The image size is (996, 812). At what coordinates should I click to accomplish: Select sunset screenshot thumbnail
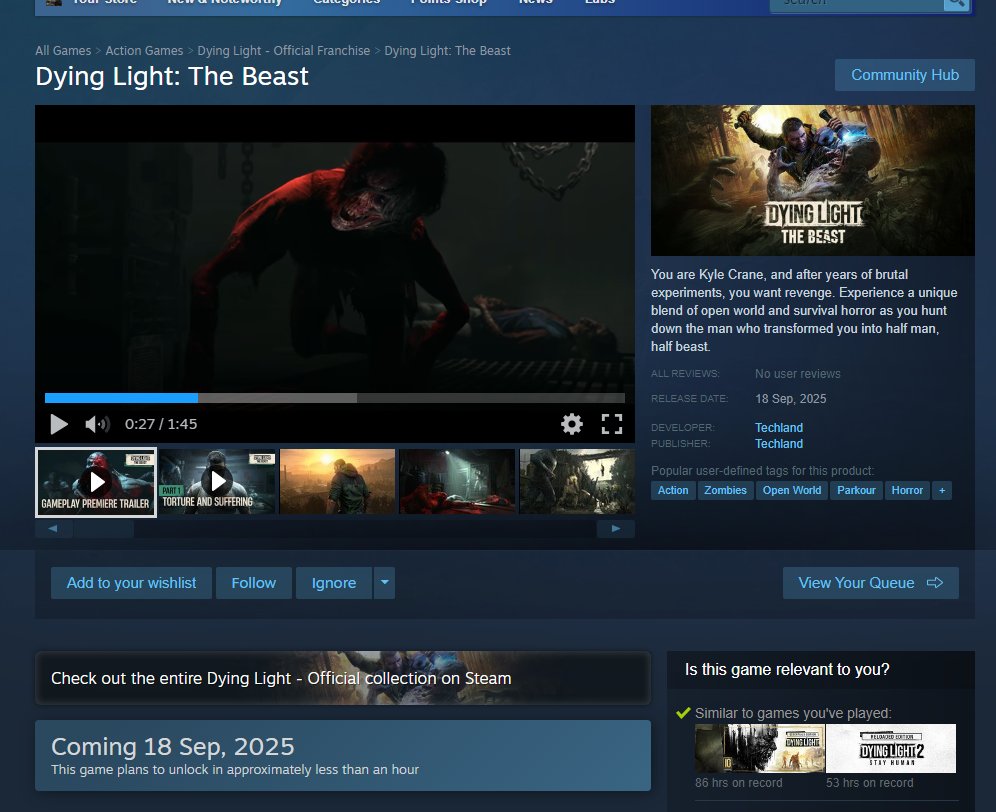tap(337, 481)
